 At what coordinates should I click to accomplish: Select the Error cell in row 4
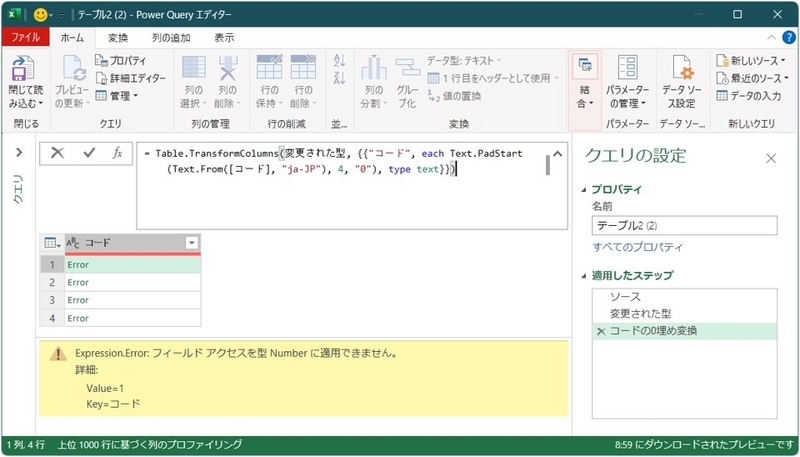(x=133, y=318)
